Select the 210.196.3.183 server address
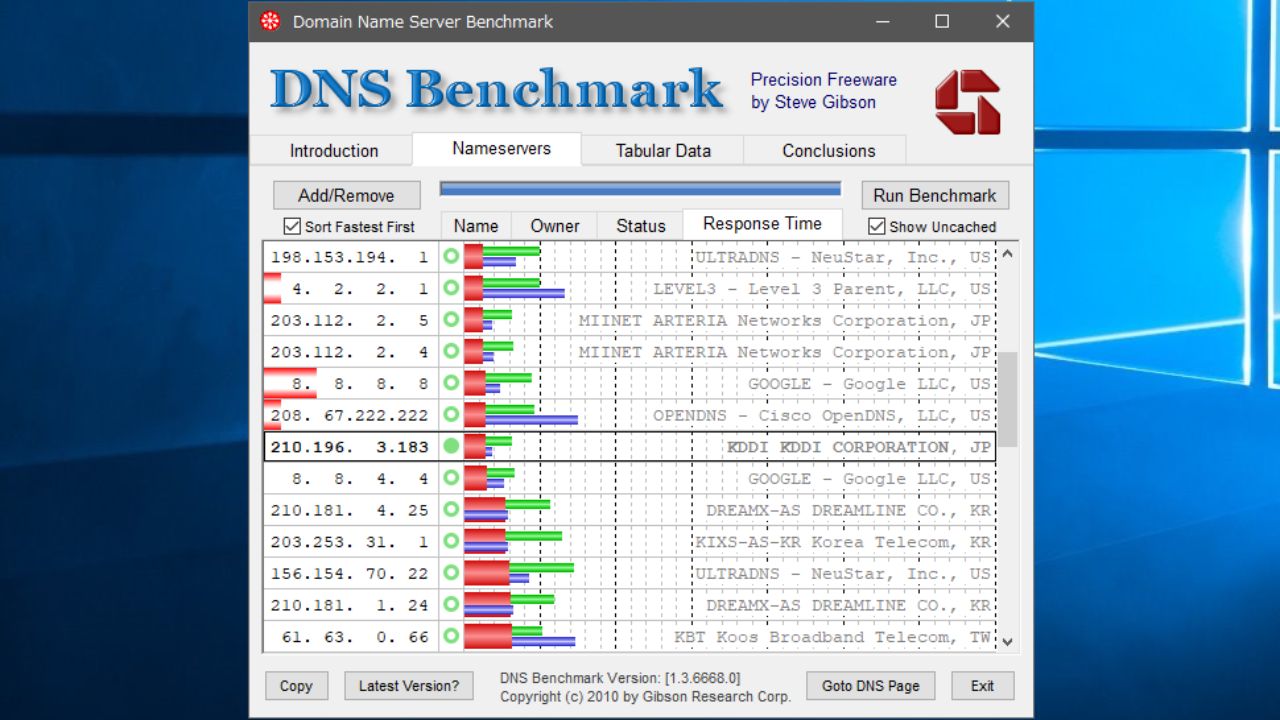The image size is (1280, 720). click(349, 446)
